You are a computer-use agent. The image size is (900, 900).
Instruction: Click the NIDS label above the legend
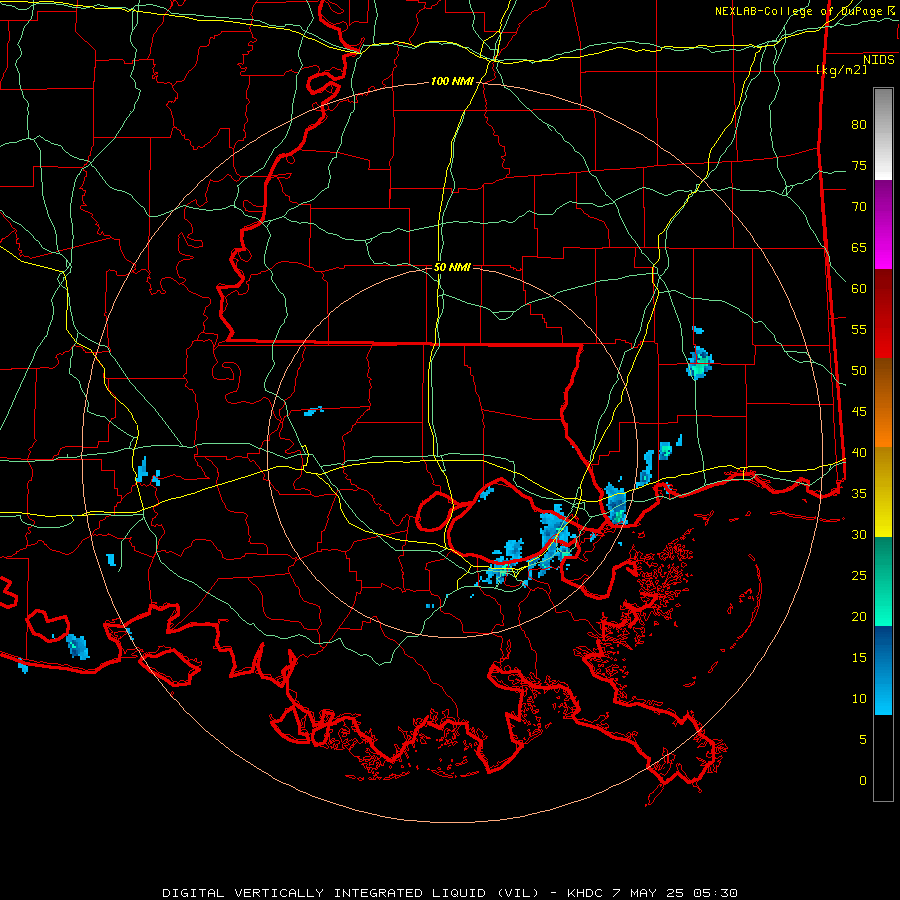tap(878, 59)
